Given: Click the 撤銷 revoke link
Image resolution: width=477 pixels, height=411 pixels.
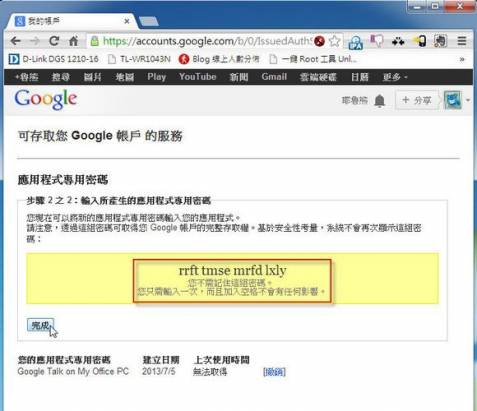Looking at the screenshot, I should tap(274, 372).
